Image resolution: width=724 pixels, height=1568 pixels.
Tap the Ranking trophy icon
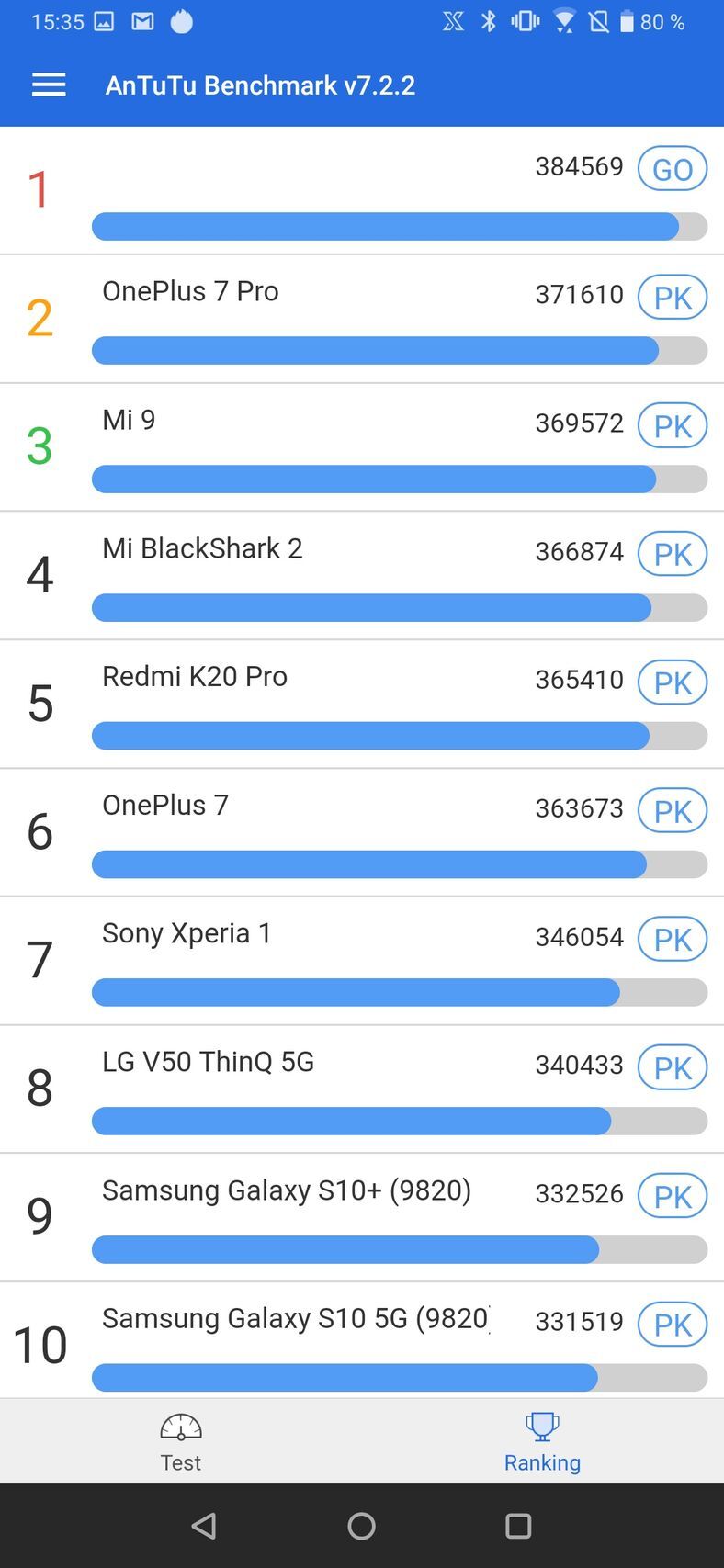point(542,1427)
